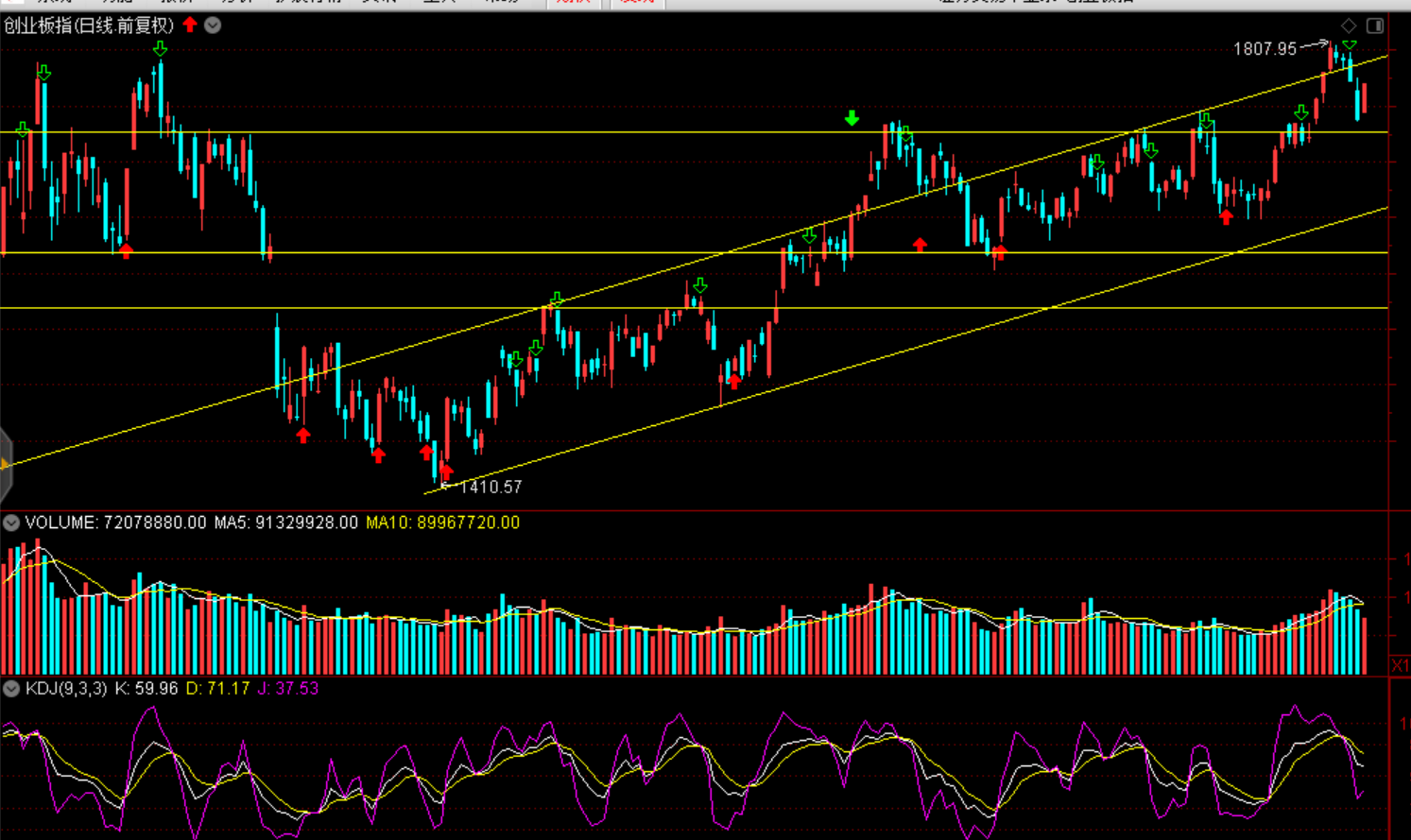1411x840 pixels.
Task: Click the red buy arrow near the 1410.57 low
Action: [x=446, y=471]
